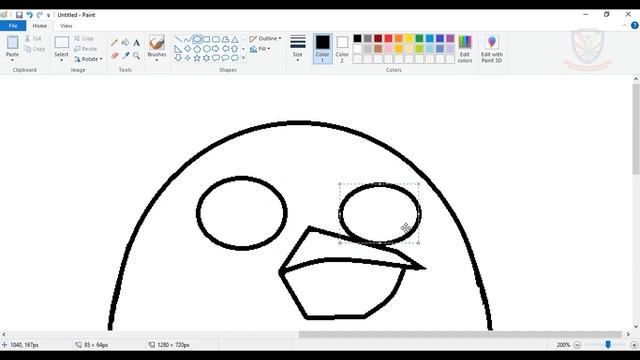This screenshot has width=640, height=360.
Task: Activate the Color 1 foreground selector
Action: pos(322,49)
